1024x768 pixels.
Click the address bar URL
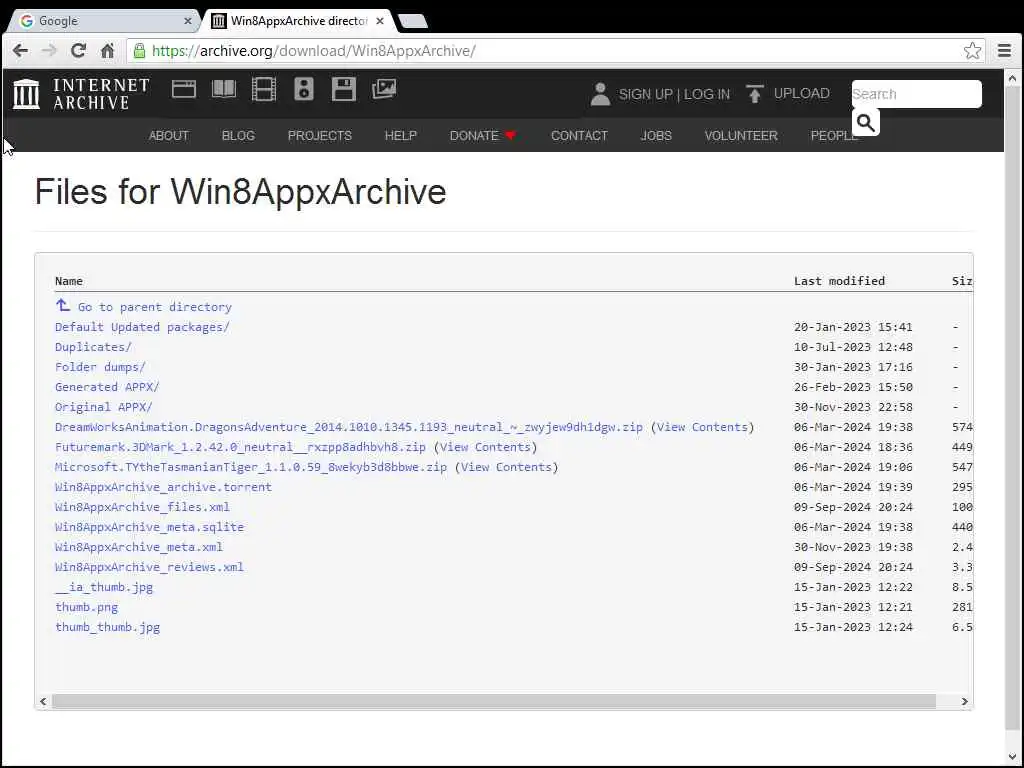coord(313,50)
